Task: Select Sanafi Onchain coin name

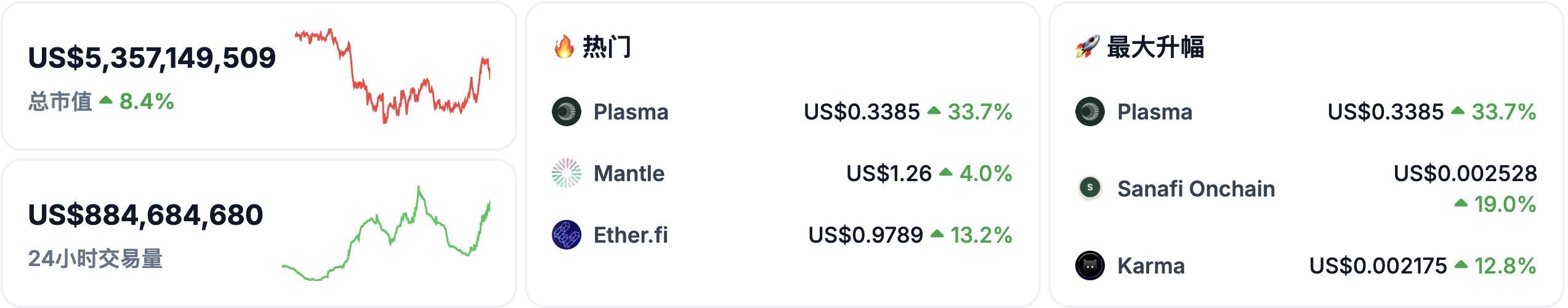Action: coord(1196,188)
